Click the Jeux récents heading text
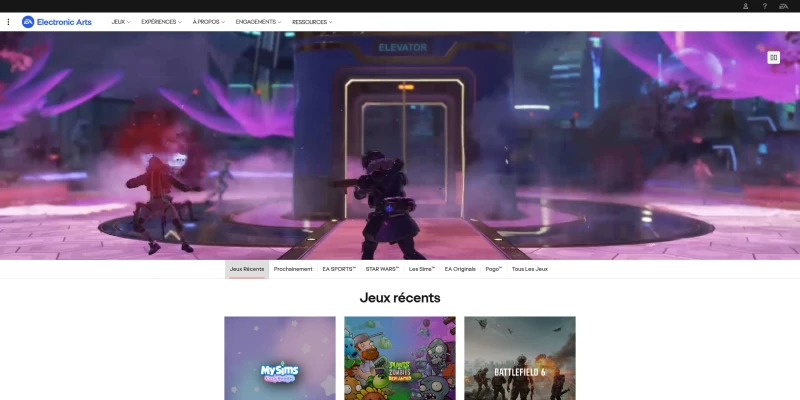 pos(400,298)
